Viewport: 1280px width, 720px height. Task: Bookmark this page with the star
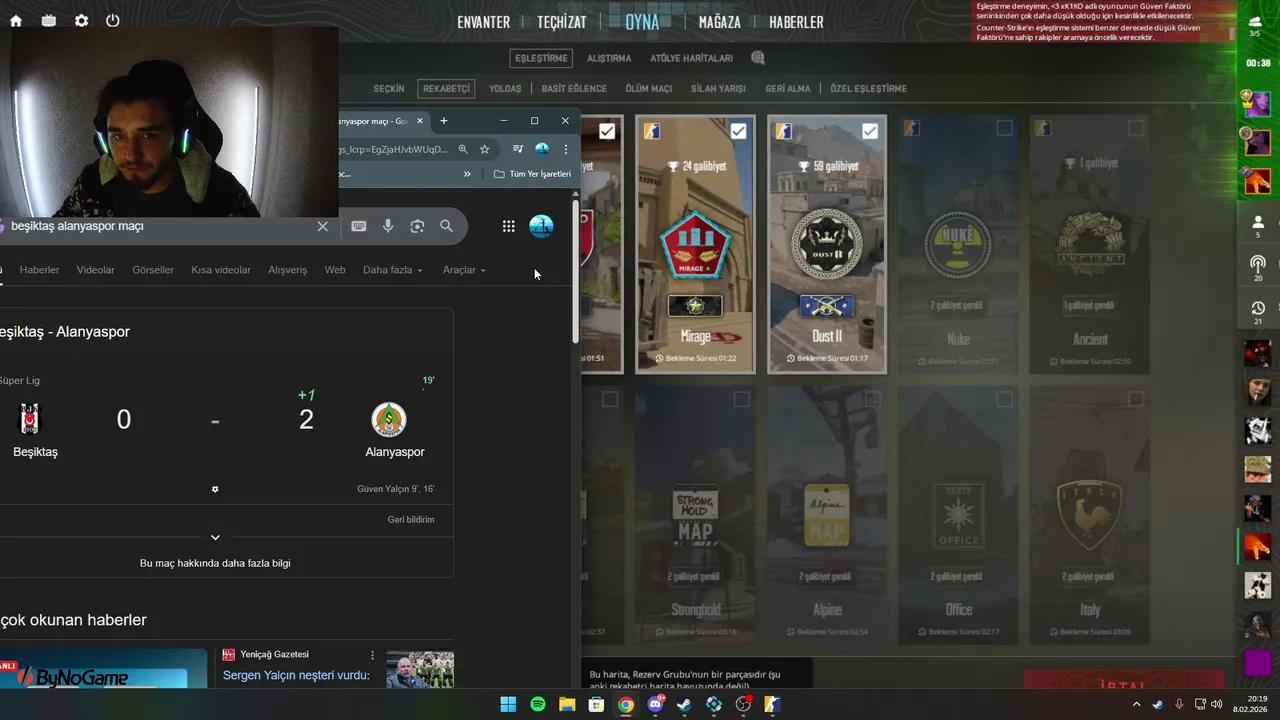485,149
